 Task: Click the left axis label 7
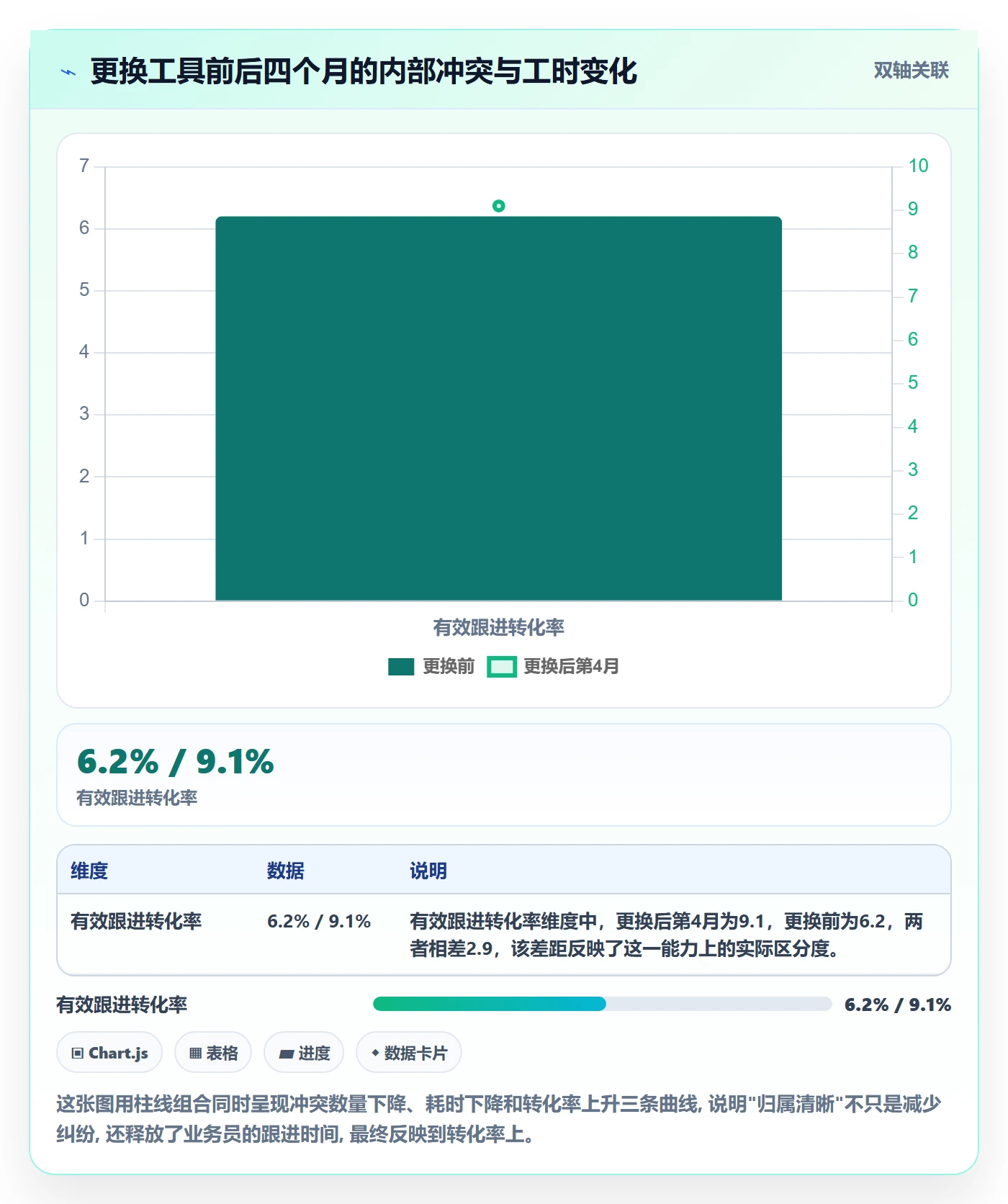click(x=84, y=166)
